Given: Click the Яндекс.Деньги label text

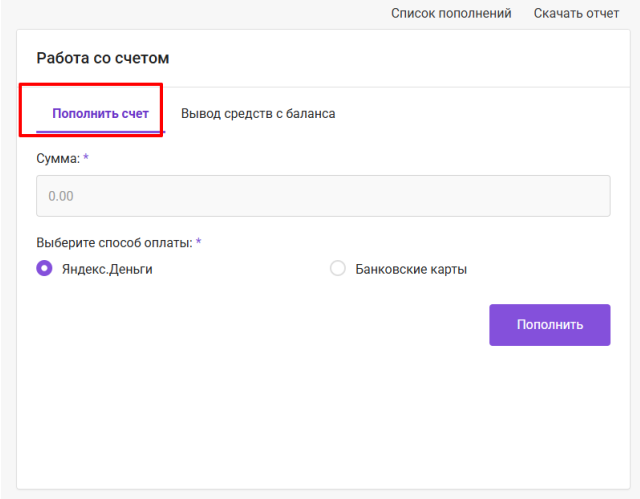Looking at the screenshot, I should click(x=107, y=269).
